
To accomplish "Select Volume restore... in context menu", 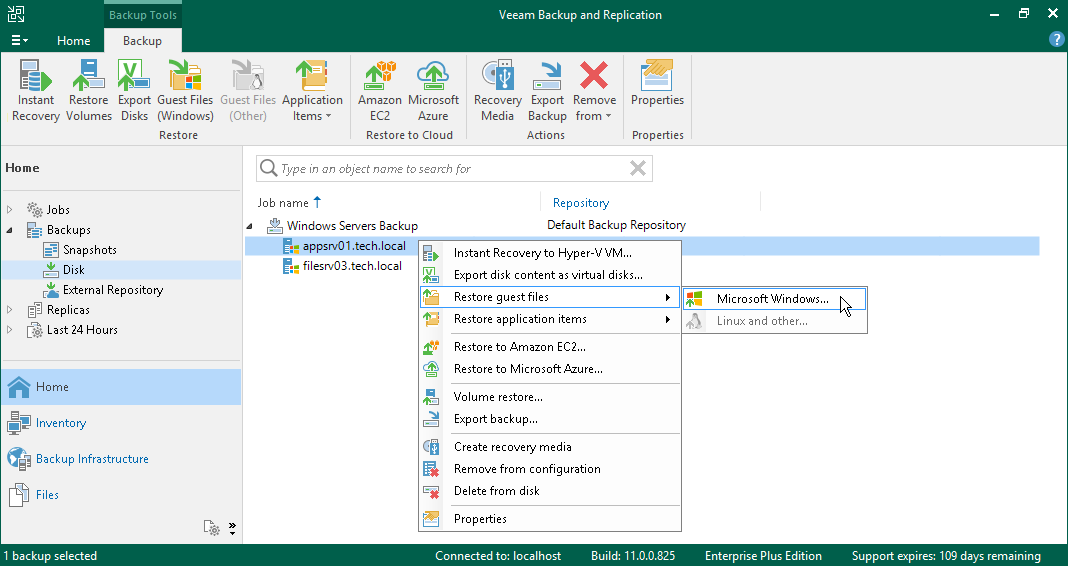I will pyautogui.click(x=498, y=397).
